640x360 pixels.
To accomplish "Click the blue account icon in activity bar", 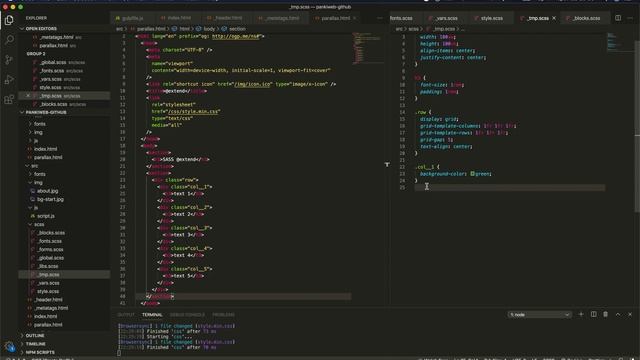I will (x=10, y=347).
